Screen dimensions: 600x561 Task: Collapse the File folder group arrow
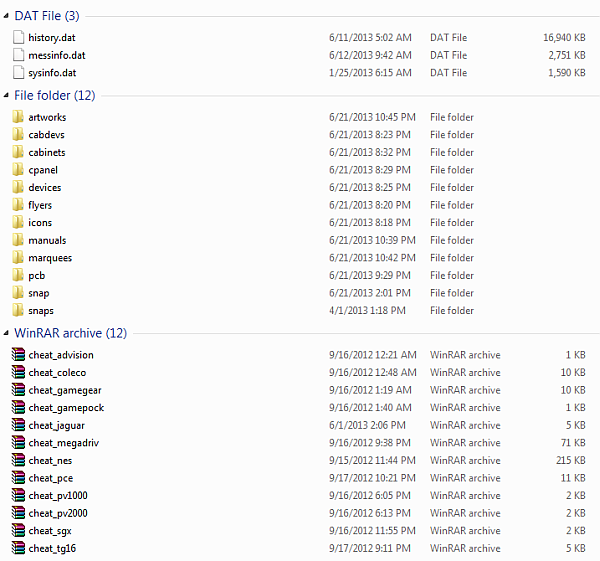tap(6, 96)
